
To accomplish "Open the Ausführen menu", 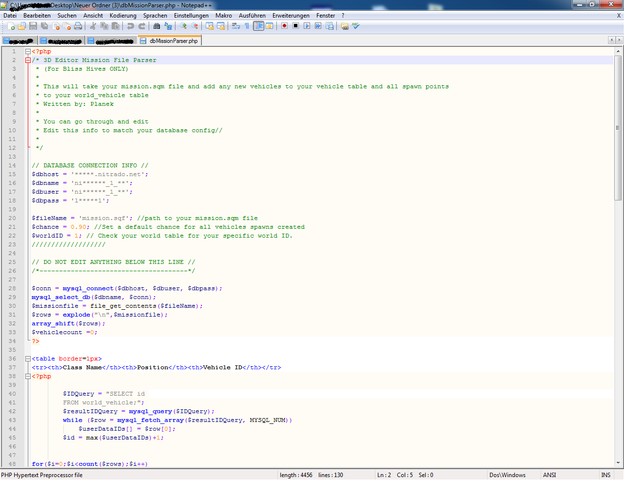I will coord(252,16).
